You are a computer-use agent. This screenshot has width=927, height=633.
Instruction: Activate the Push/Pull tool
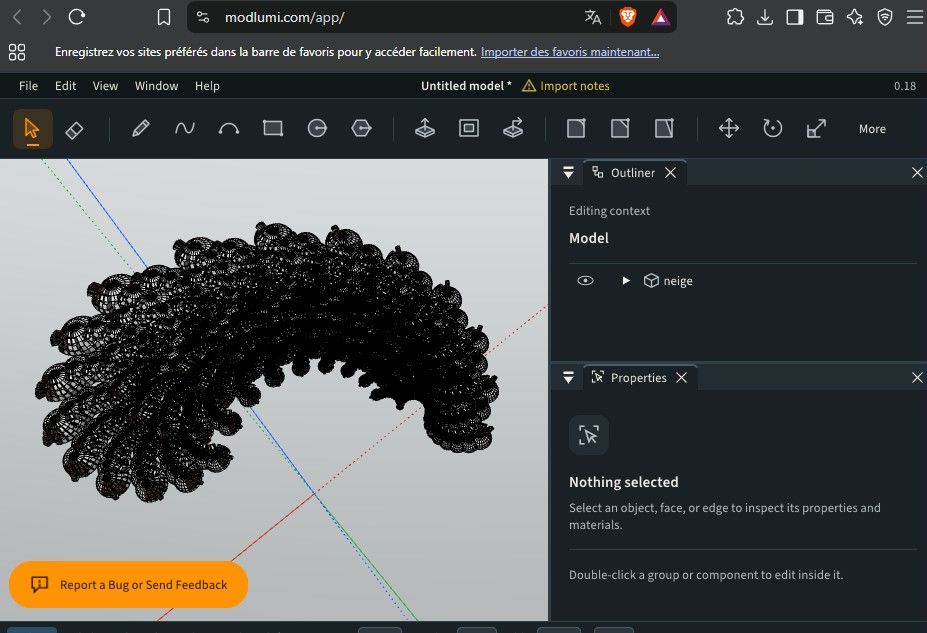(424, 128)
